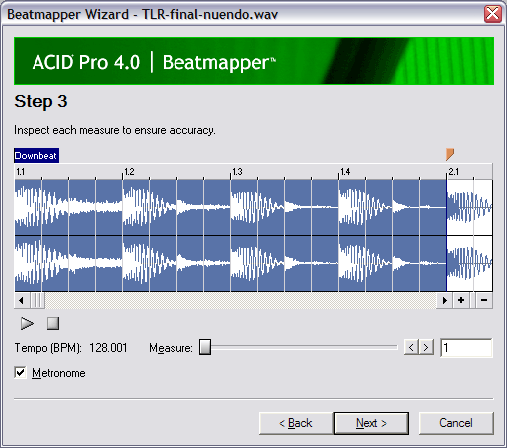The height and width of the screenshot is (448, 507).
Task: Close the Beatmapper Wizard window
Action: click(x=493, y=14)
